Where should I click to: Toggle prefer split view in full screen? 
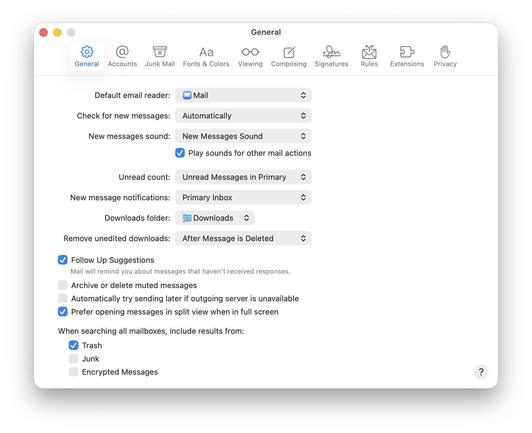coord(62,312)
